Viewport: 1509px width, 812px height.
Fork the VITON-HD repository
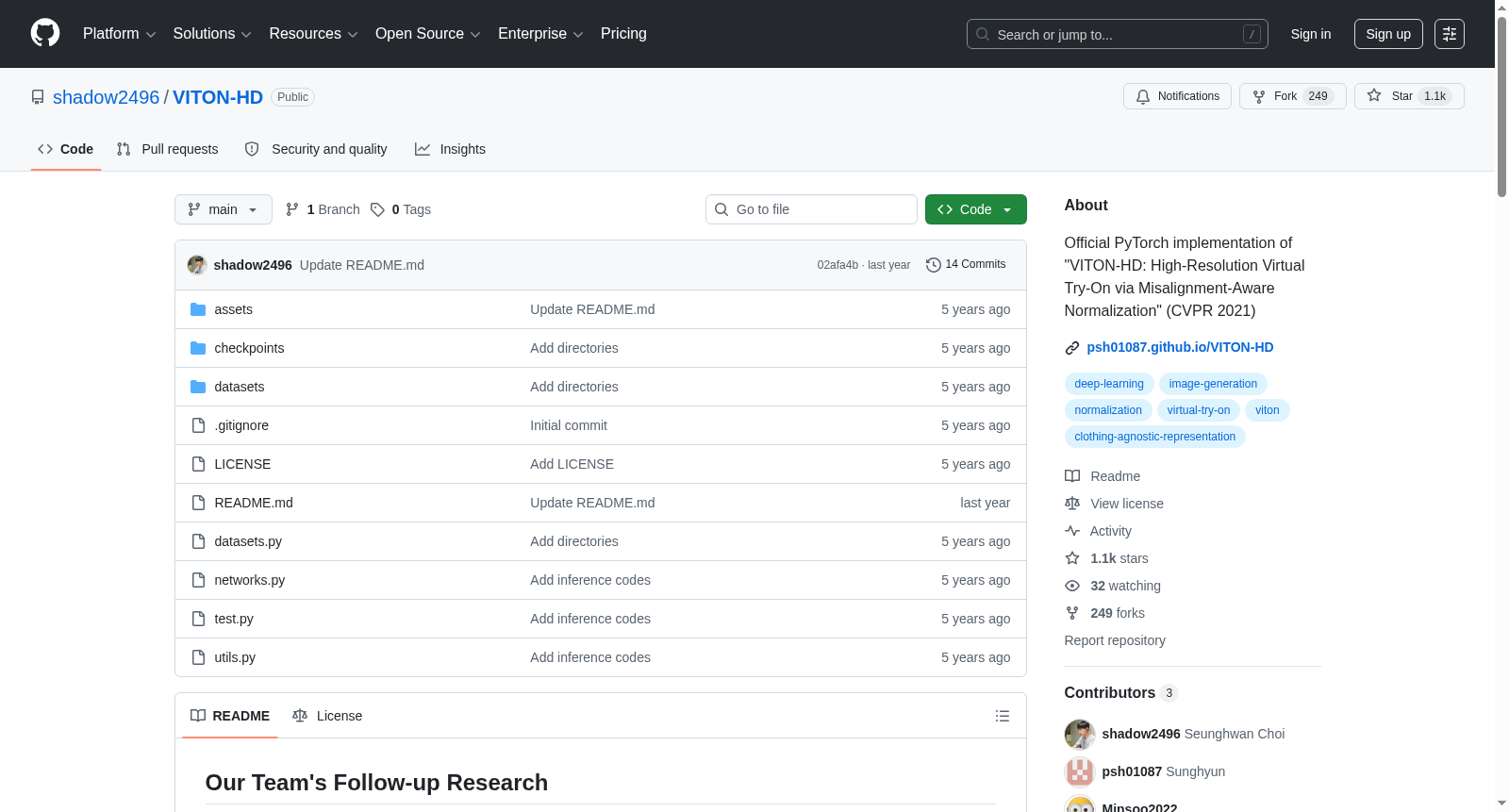tap(1292, 96)
